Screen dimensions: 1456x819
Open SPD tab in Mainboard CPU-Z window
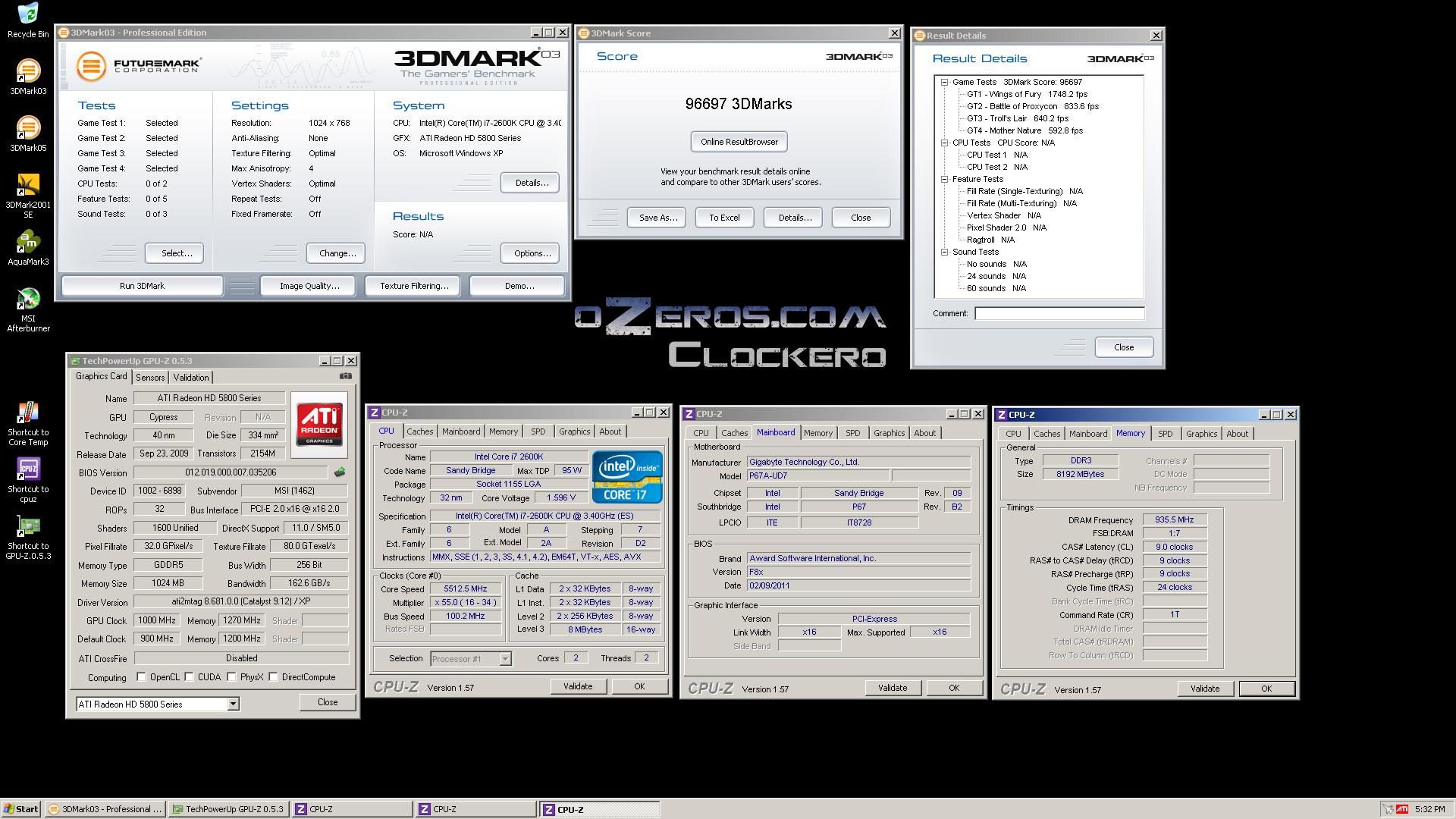[x=853, y=433]
